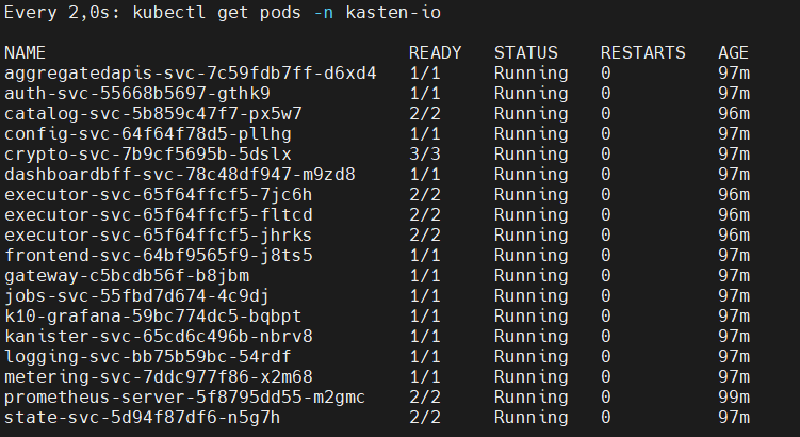Select pod config-svc-64f64f78d5-pllhg
The width and height of the screenshot is (800, 437).
pyautogui.click(x=148, y=134)
